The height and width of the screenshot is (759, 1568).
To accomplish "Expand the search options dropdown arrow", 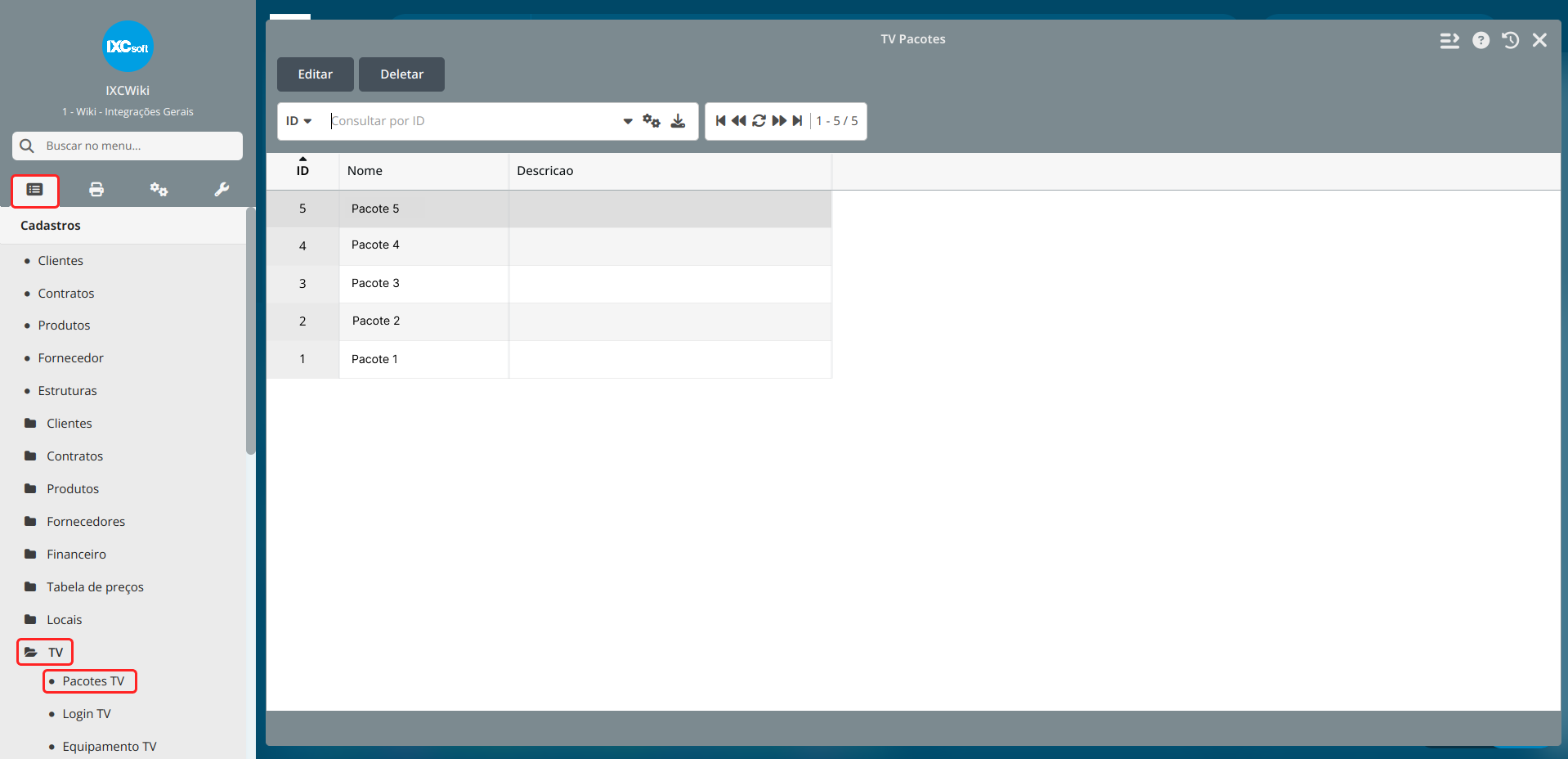I will tap(628, 121).
